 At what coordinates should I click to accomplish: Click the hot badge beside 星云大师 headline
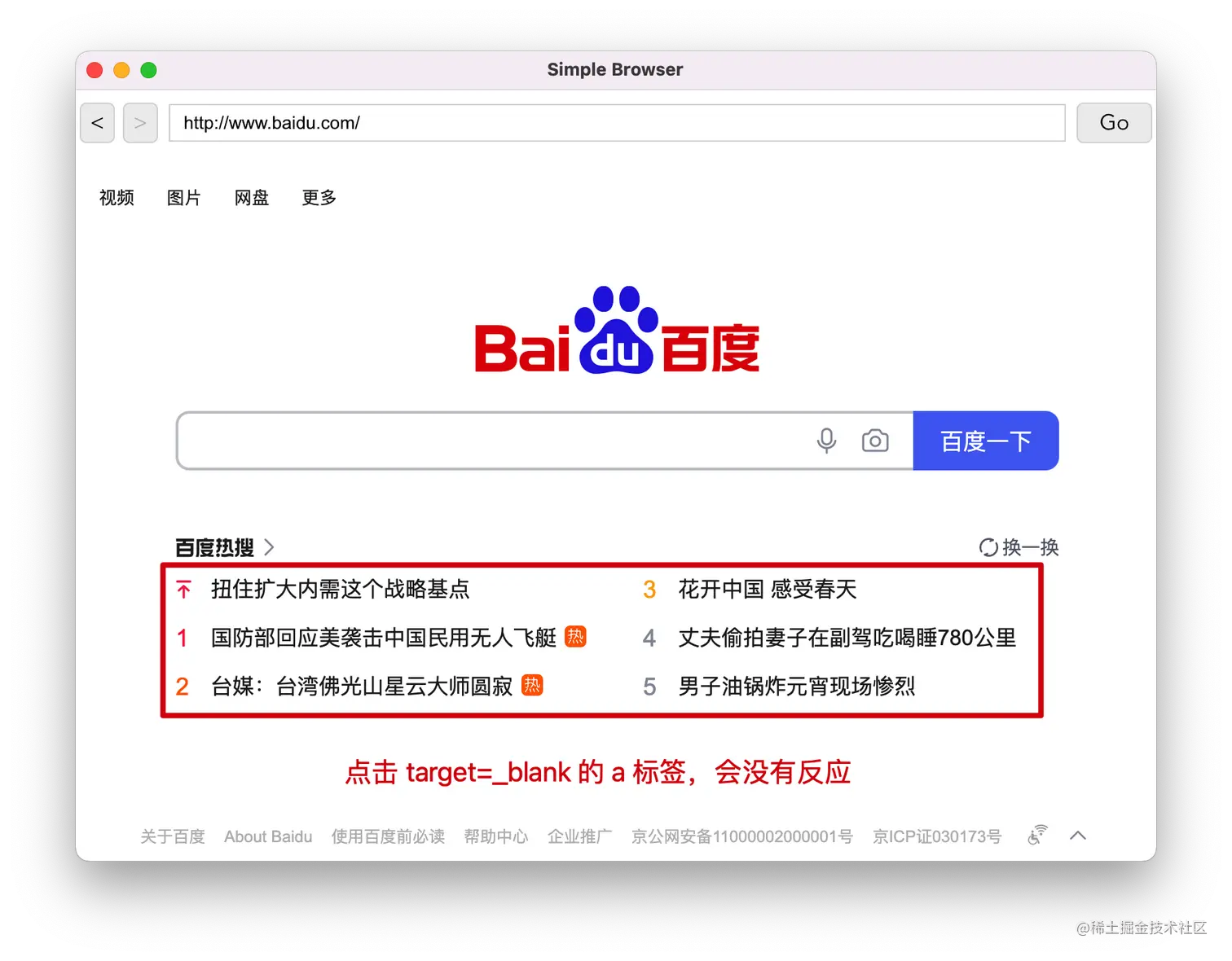pos(532,685)
